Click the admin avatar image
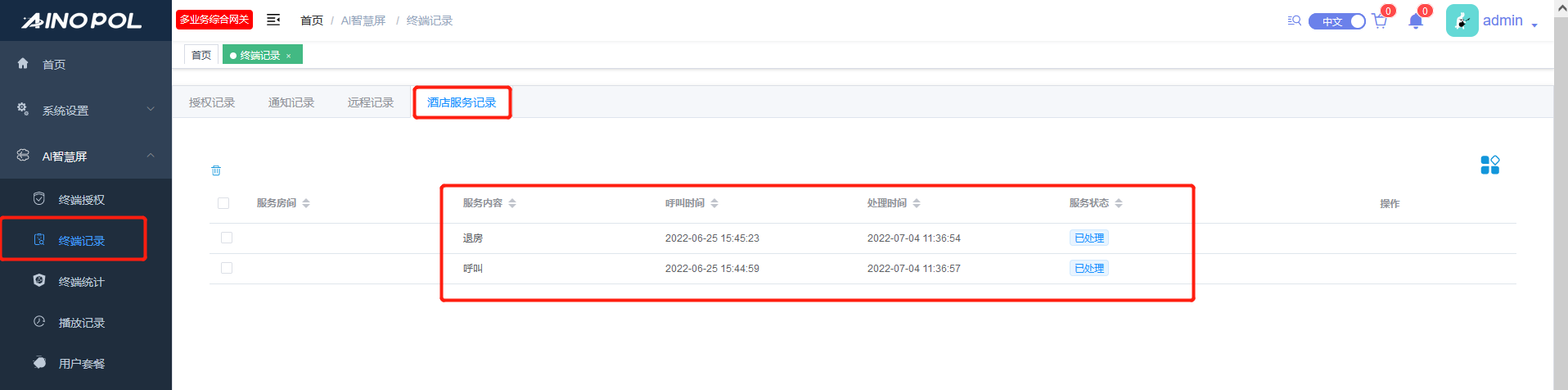Image resolution: width=1568 pixels, height=390 pixels. pos(1462,20)
